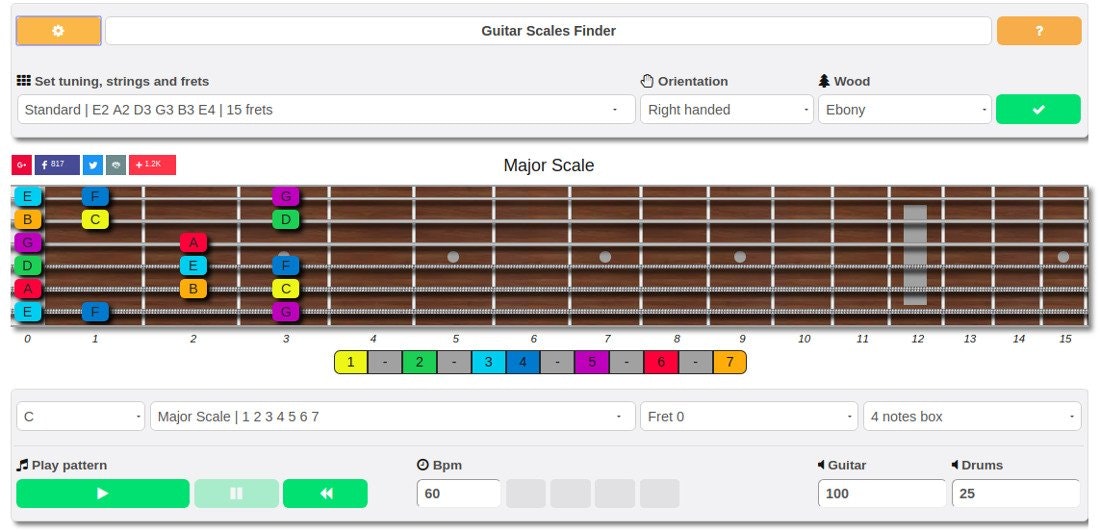
Task: Select green interval 2 in the legend
Action: click(x=420, y=362)
